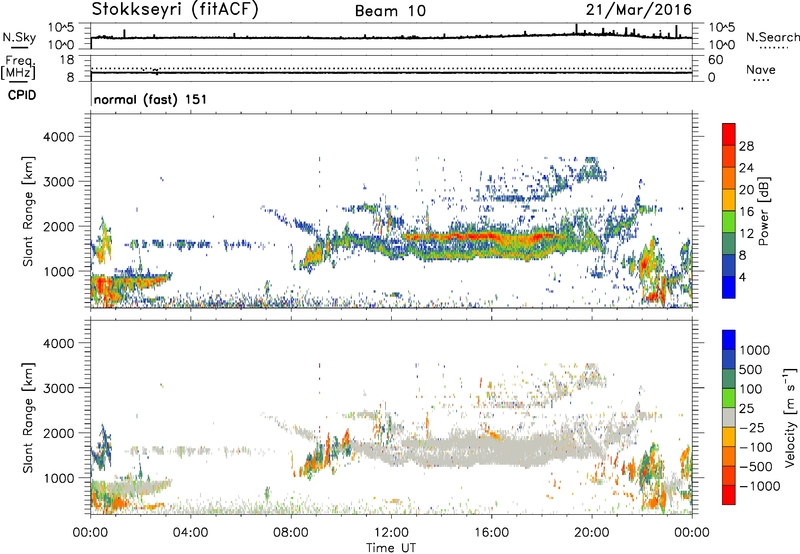Click the 2000 km tick on power panel
This screenshot has height=554, width=800.
coord(59,226)
